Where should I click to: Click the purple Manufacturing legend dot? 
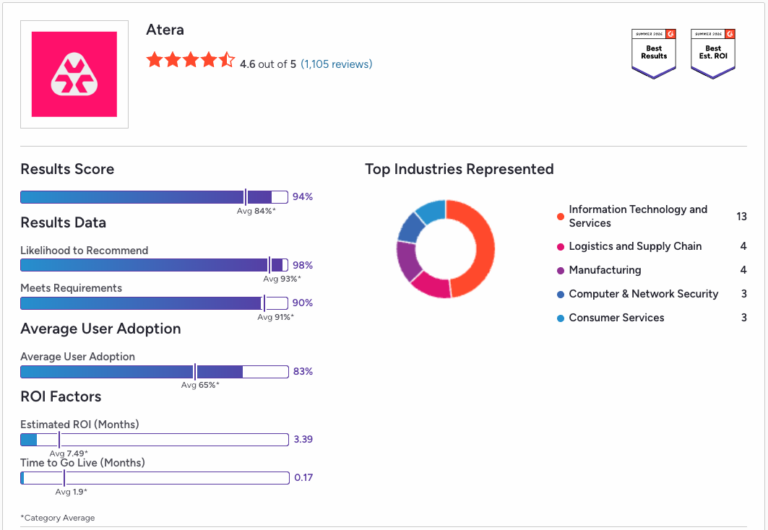coord(560,270)
